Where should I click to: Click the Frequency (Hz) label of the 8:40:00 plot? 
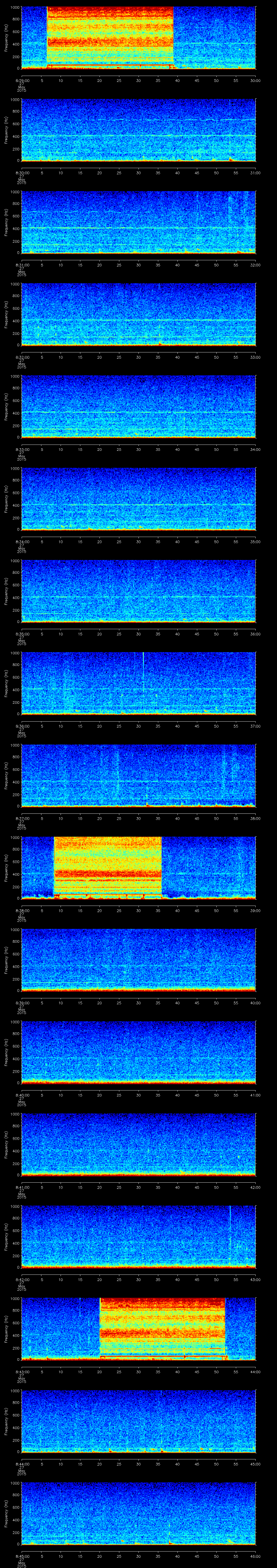coord(6,1052)
